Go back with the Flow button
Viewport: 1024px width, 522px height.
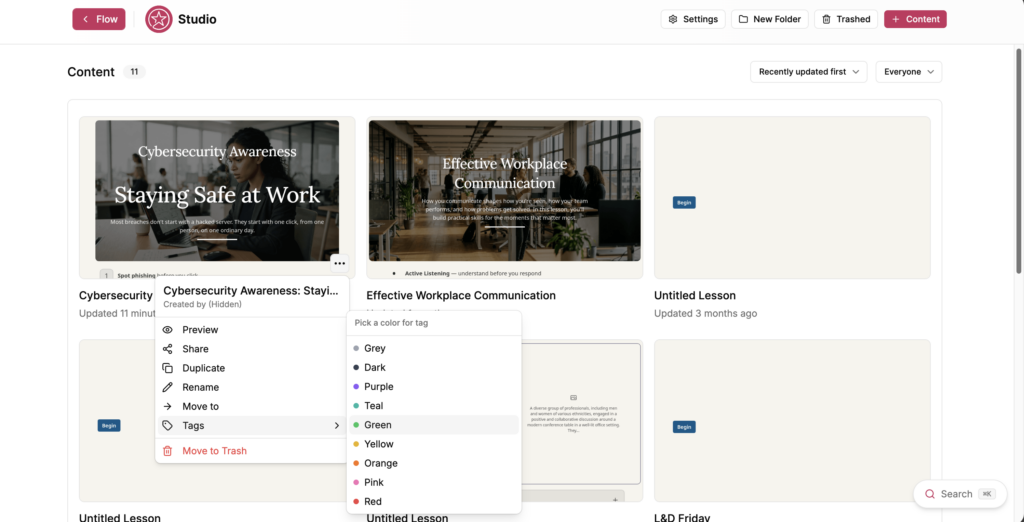click(x=99, y=19)
